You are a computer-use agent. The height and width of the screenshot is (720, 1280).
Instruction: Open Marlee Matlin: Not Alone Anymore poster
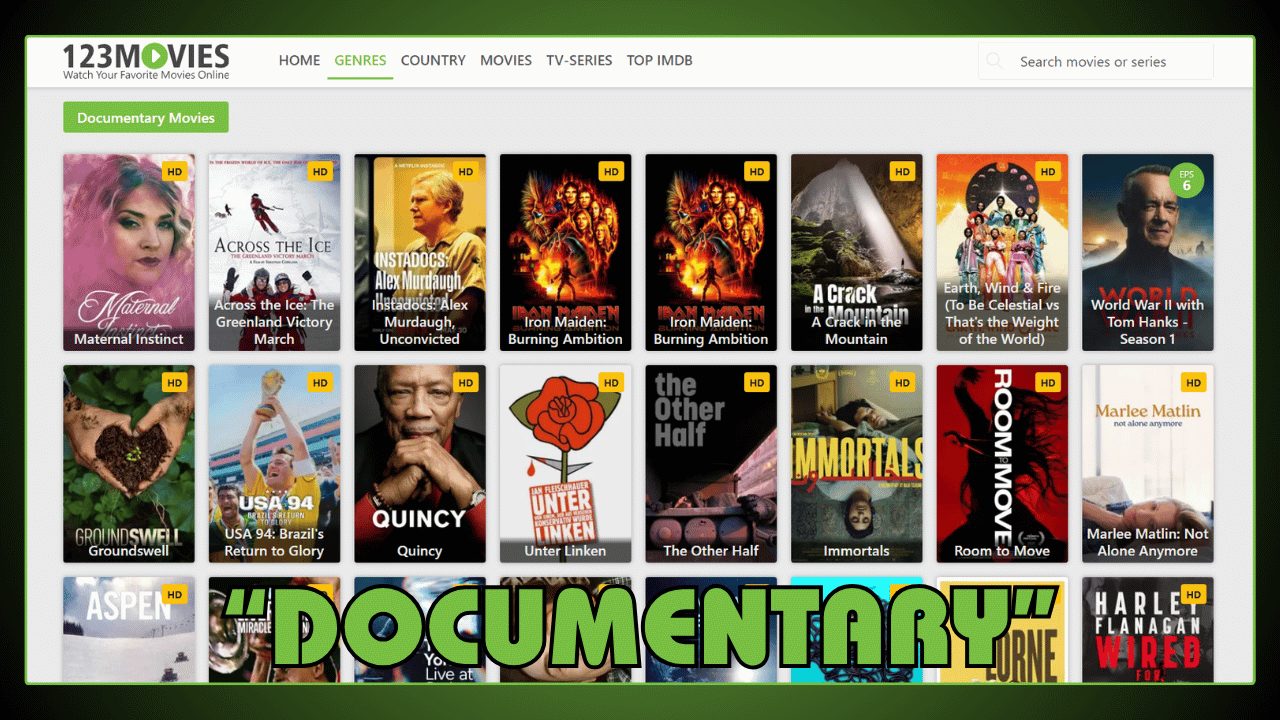1148,463
